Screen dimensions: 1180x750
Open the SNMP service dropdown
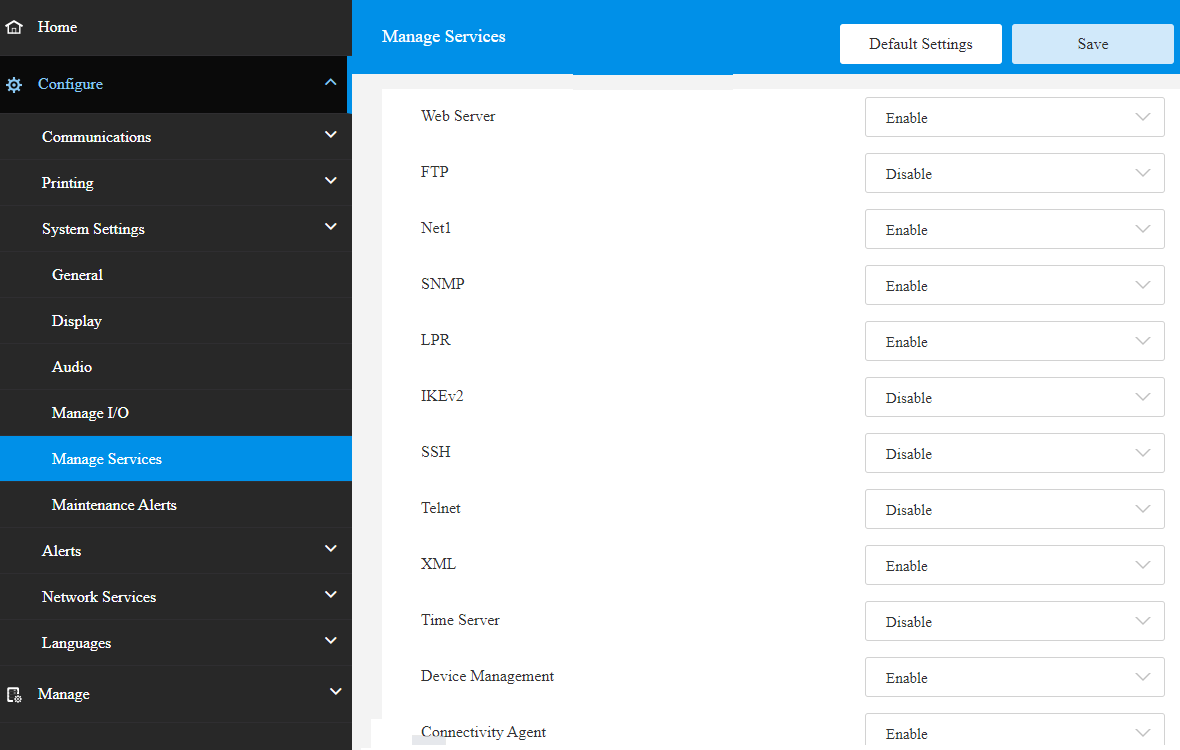click(x=1014, y=285)
